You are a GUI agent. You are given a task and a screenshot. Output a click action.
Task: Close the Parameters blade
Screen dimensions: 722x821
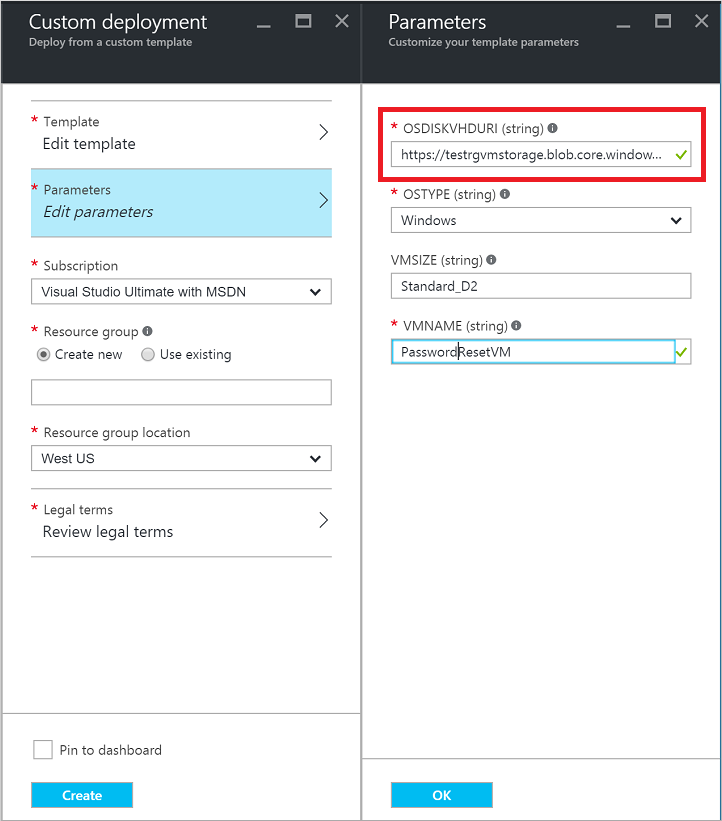pyautogui.click(x=699, y=21)
